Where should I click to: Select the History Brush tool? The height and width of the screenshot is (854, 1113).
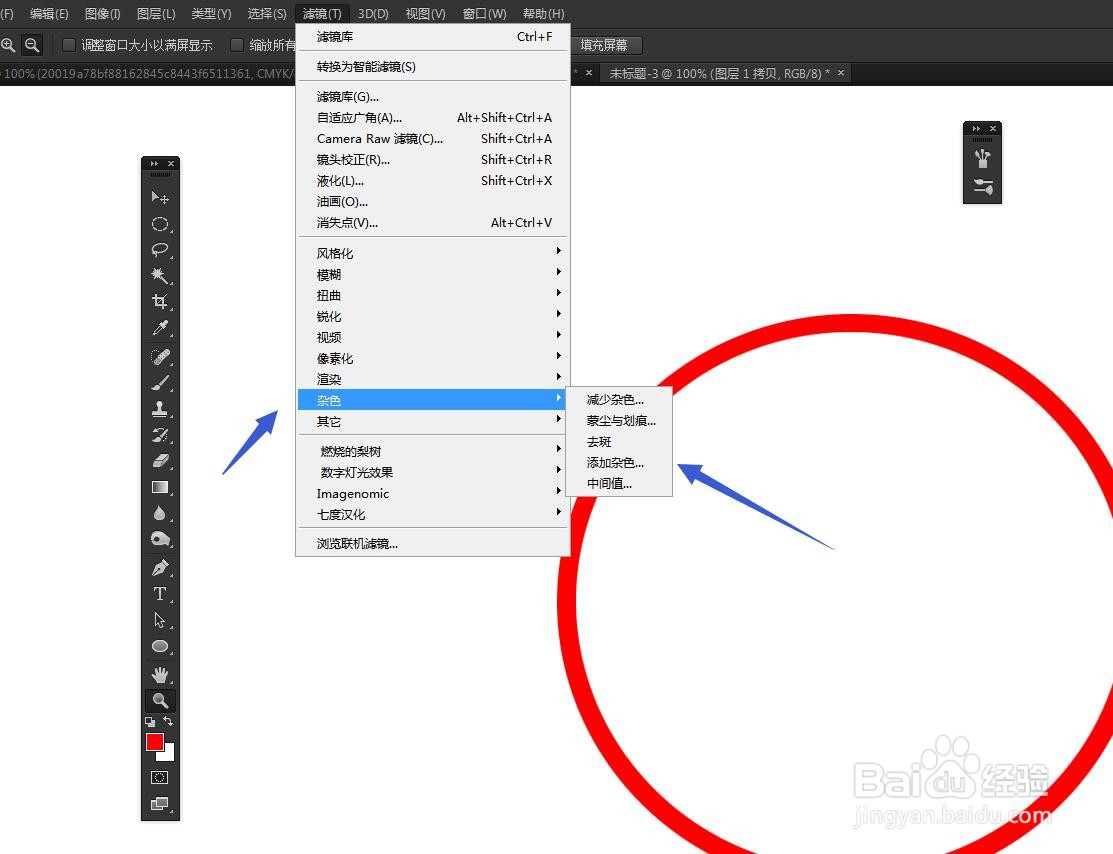(x=160, y=435)
